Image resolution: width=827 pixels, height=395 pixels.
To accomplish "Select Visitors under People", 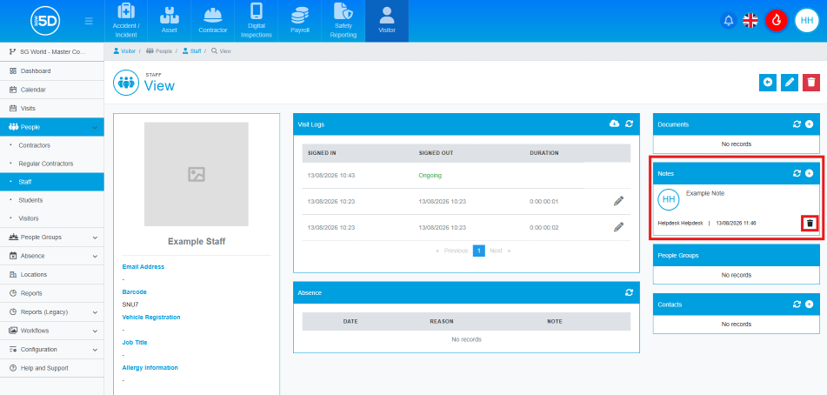I will point(52,218).
